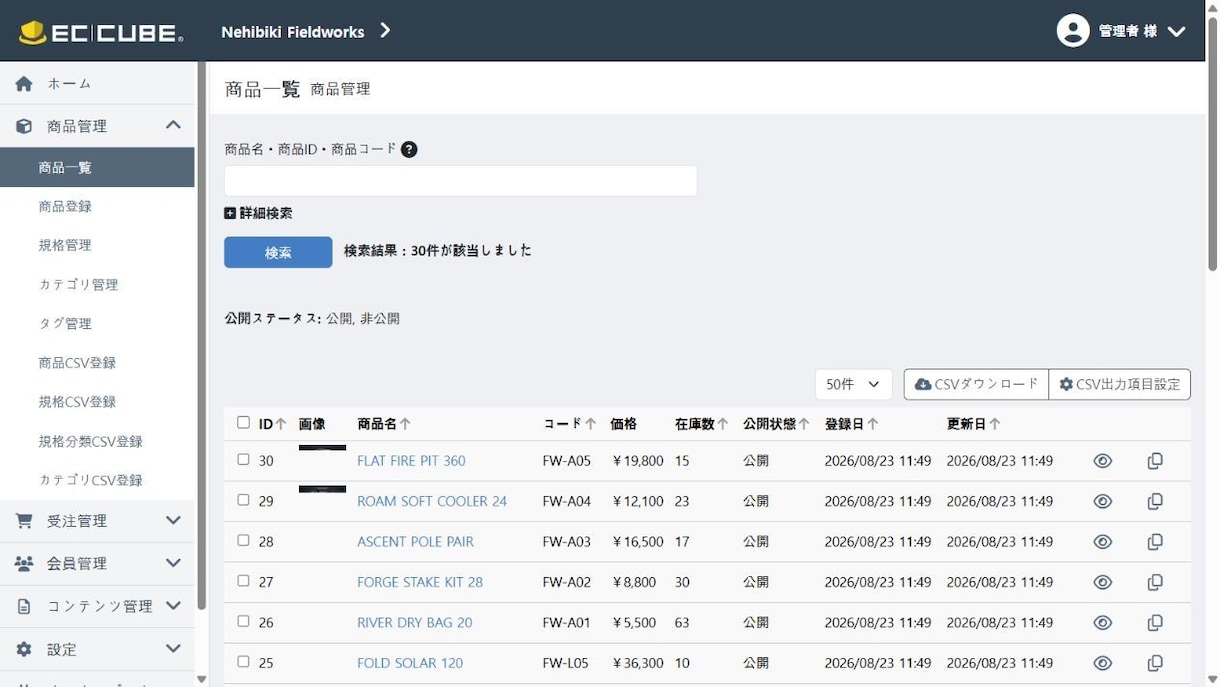Duplicate product FLAT FIRE PIT 360

[x=1155, y=461]
